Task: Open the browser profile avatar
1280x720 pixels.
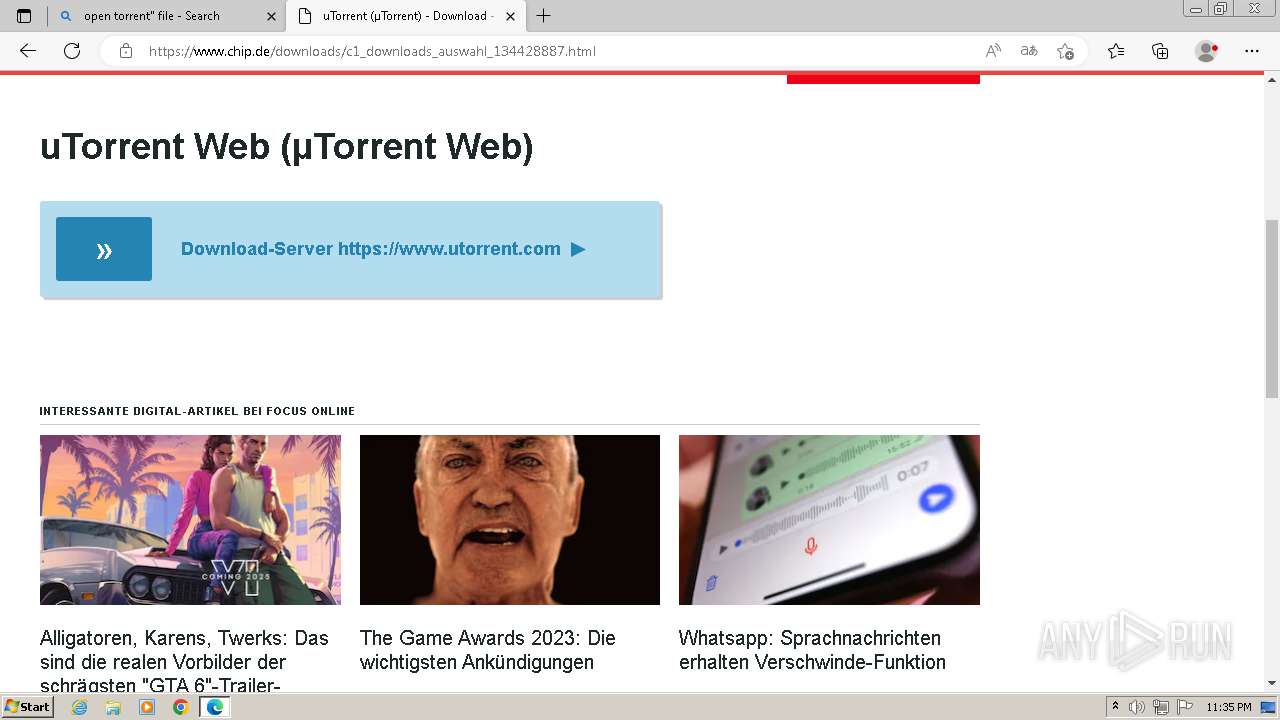Action: tap(1207, 51)
